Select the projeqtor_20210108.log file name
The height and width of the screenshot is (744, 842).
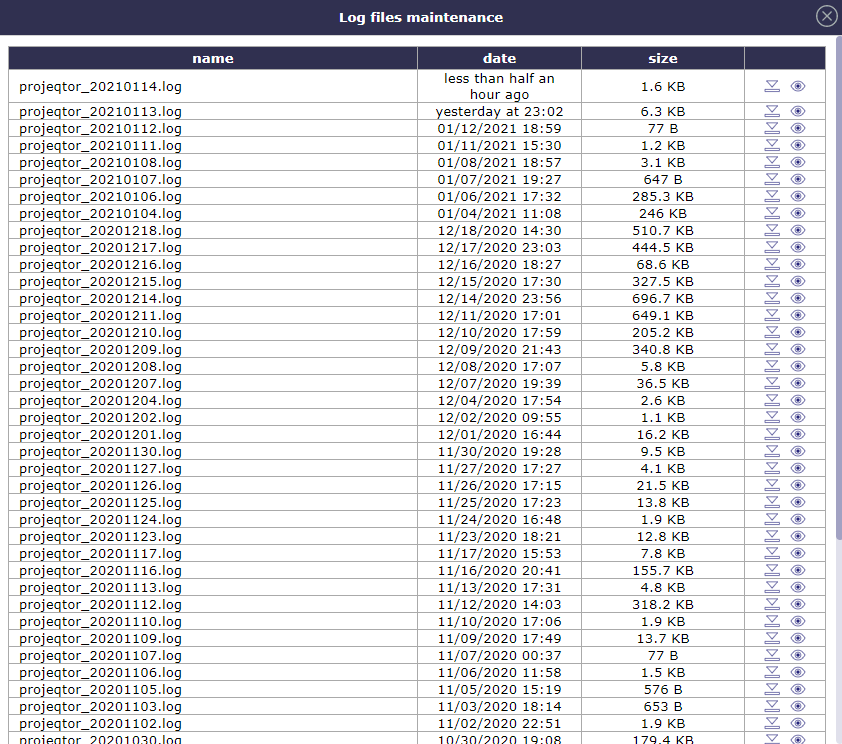101,162
